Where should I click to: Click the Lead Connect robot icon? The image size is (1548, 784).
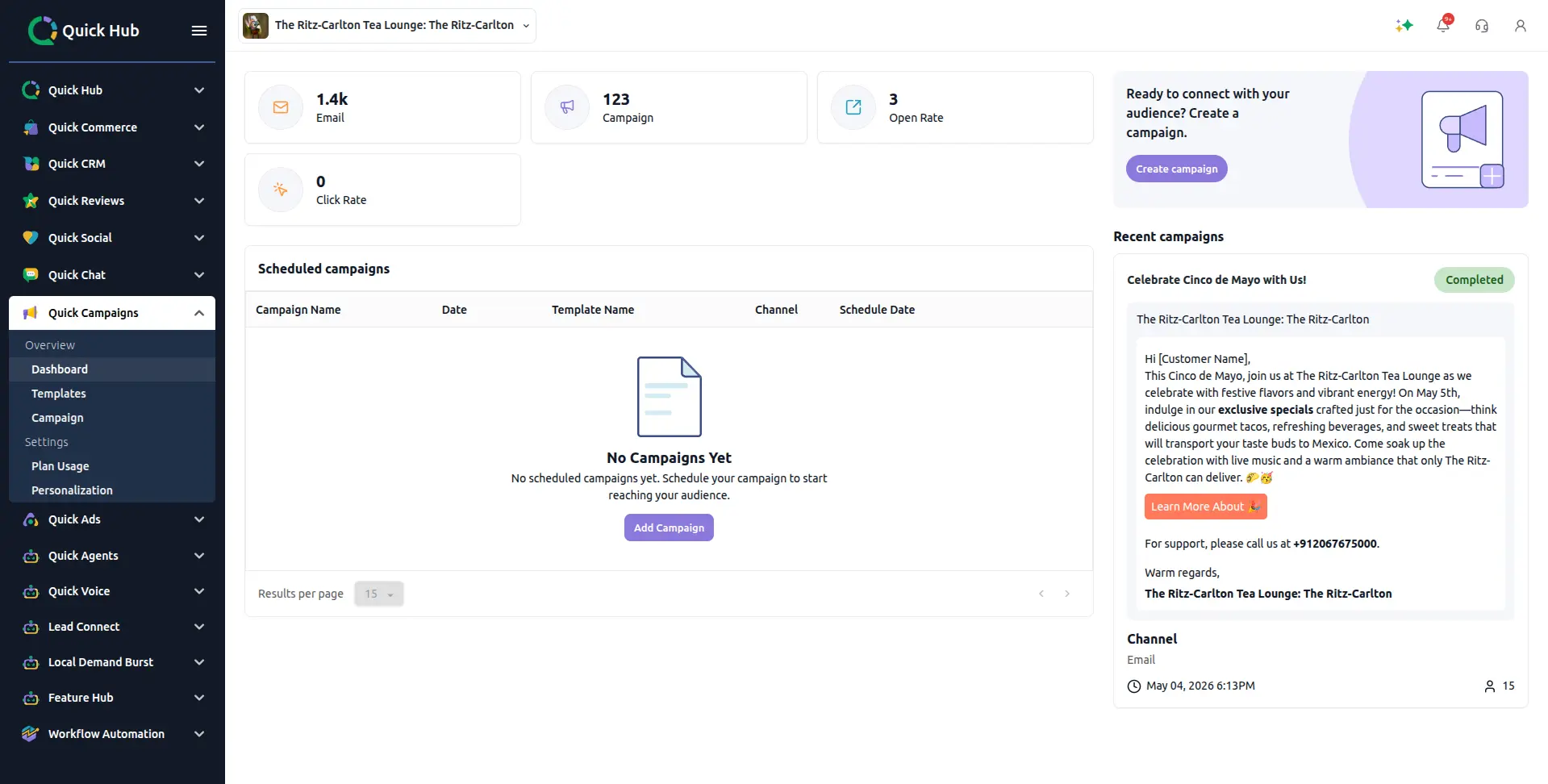(31, 627)
